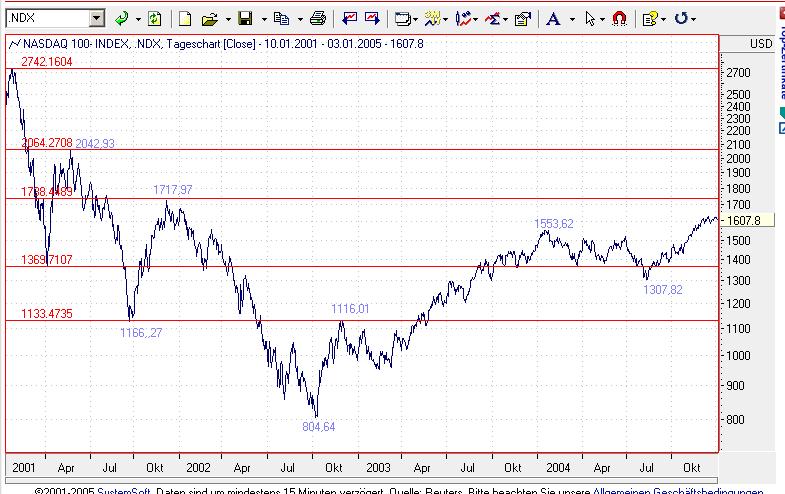Go to the next chart (right arrow)
Screen dimensions: 785x494
(372, 19)
